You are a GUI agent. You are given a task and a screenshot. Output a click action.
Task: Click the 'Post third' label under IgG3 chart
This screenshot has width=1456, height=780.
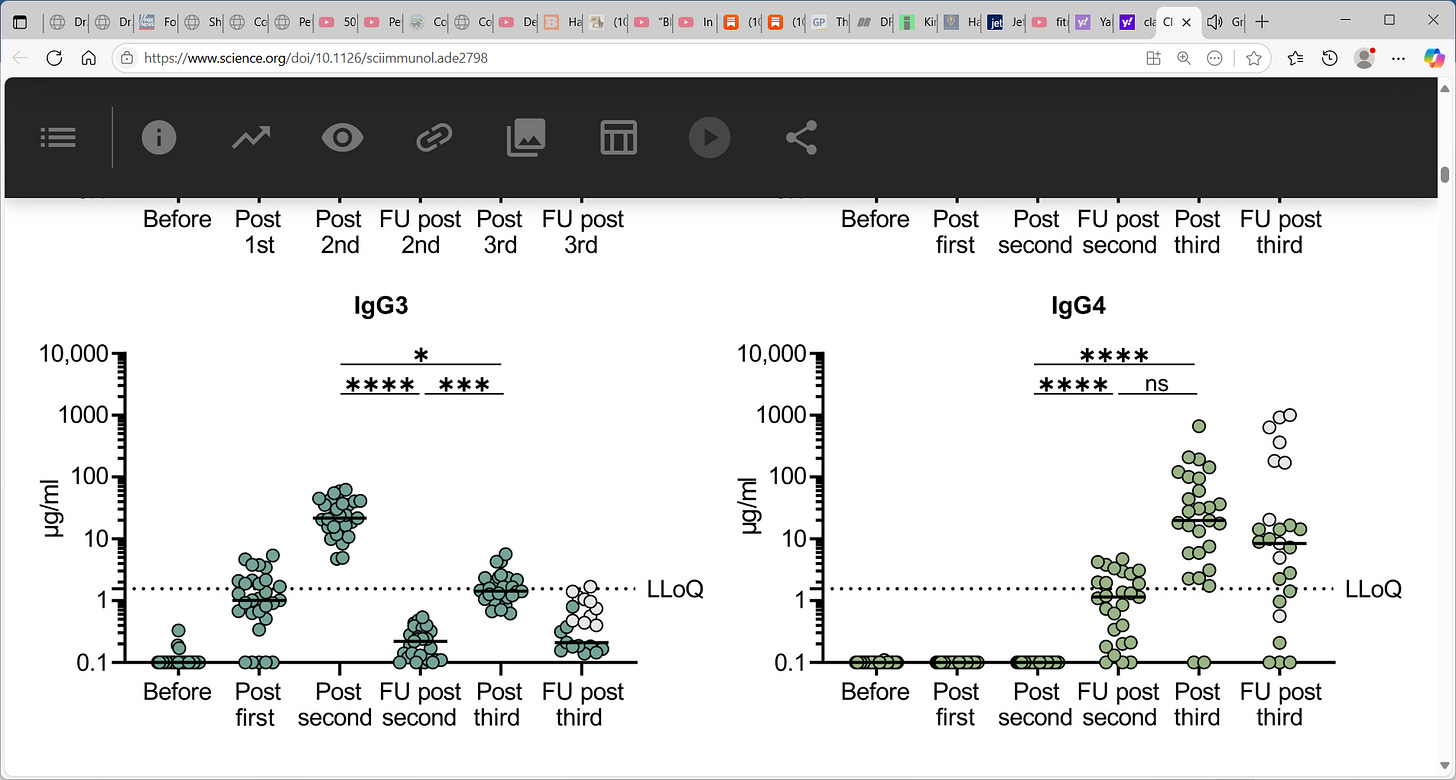(x=499, y=704)
